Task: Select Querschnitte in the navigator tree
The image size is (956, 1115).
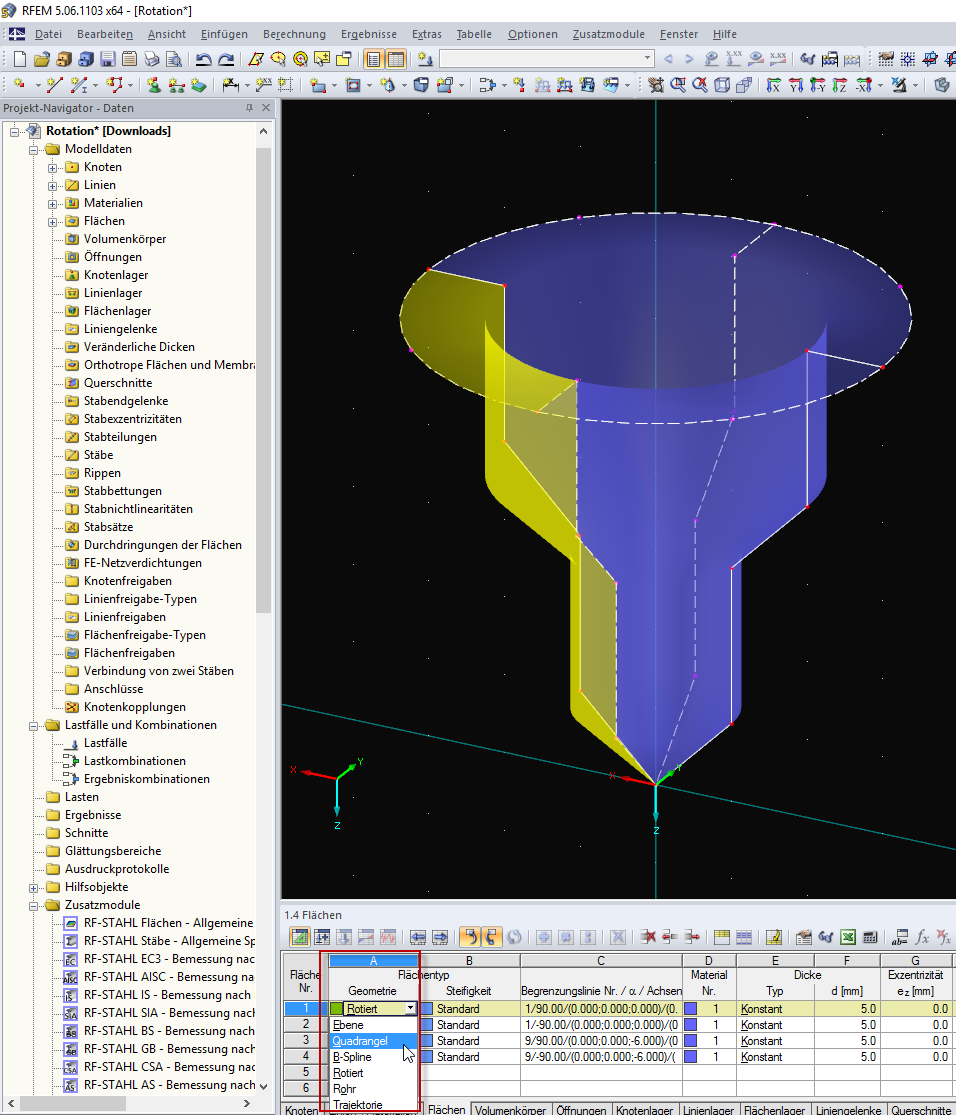Action: (118, 383)
